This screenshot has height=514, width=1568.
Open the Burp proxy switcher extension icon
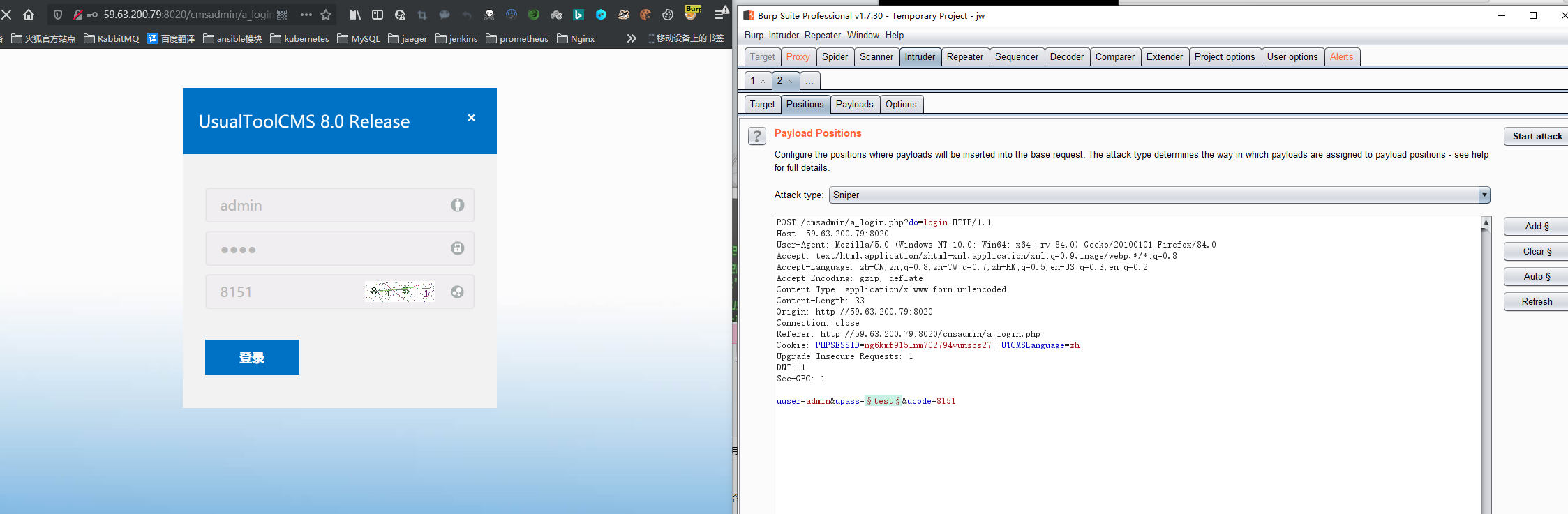coord(692,13)
